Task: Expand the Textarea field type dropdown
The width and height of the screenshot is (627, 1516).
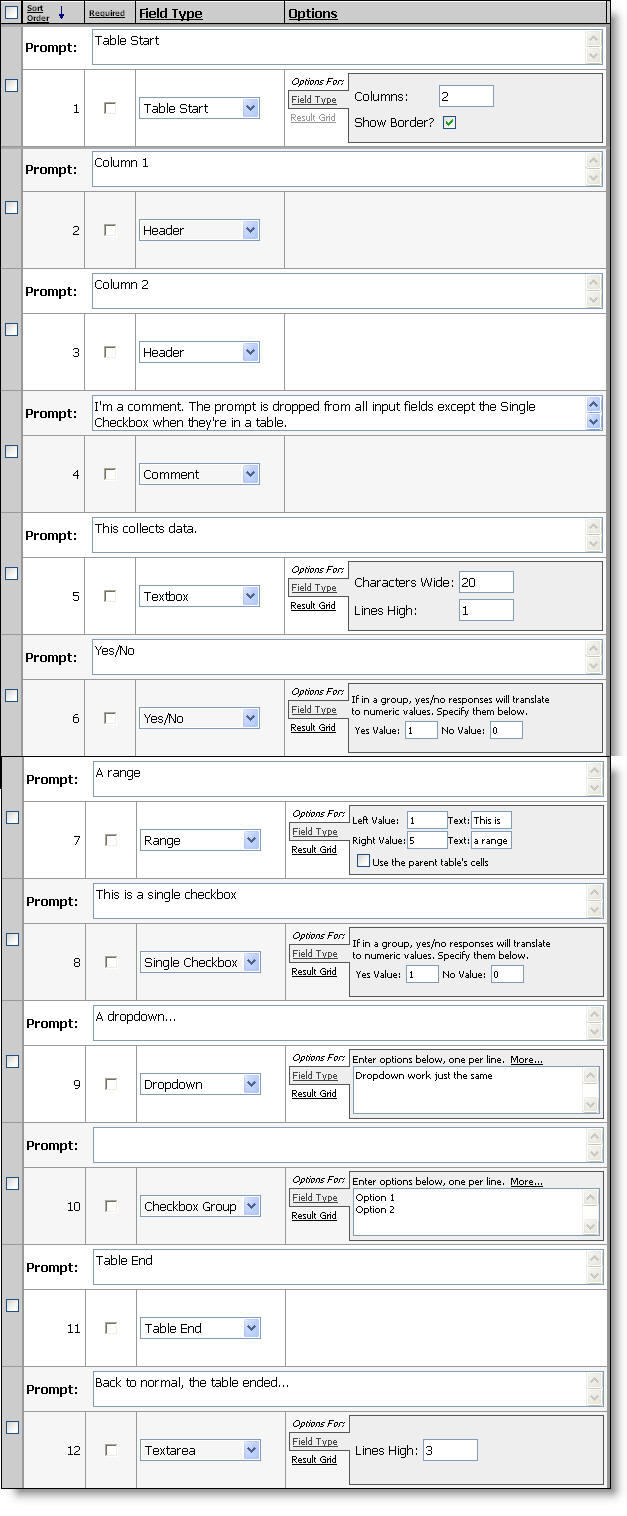Action: pyautogui.click(x=251, y=1450)
